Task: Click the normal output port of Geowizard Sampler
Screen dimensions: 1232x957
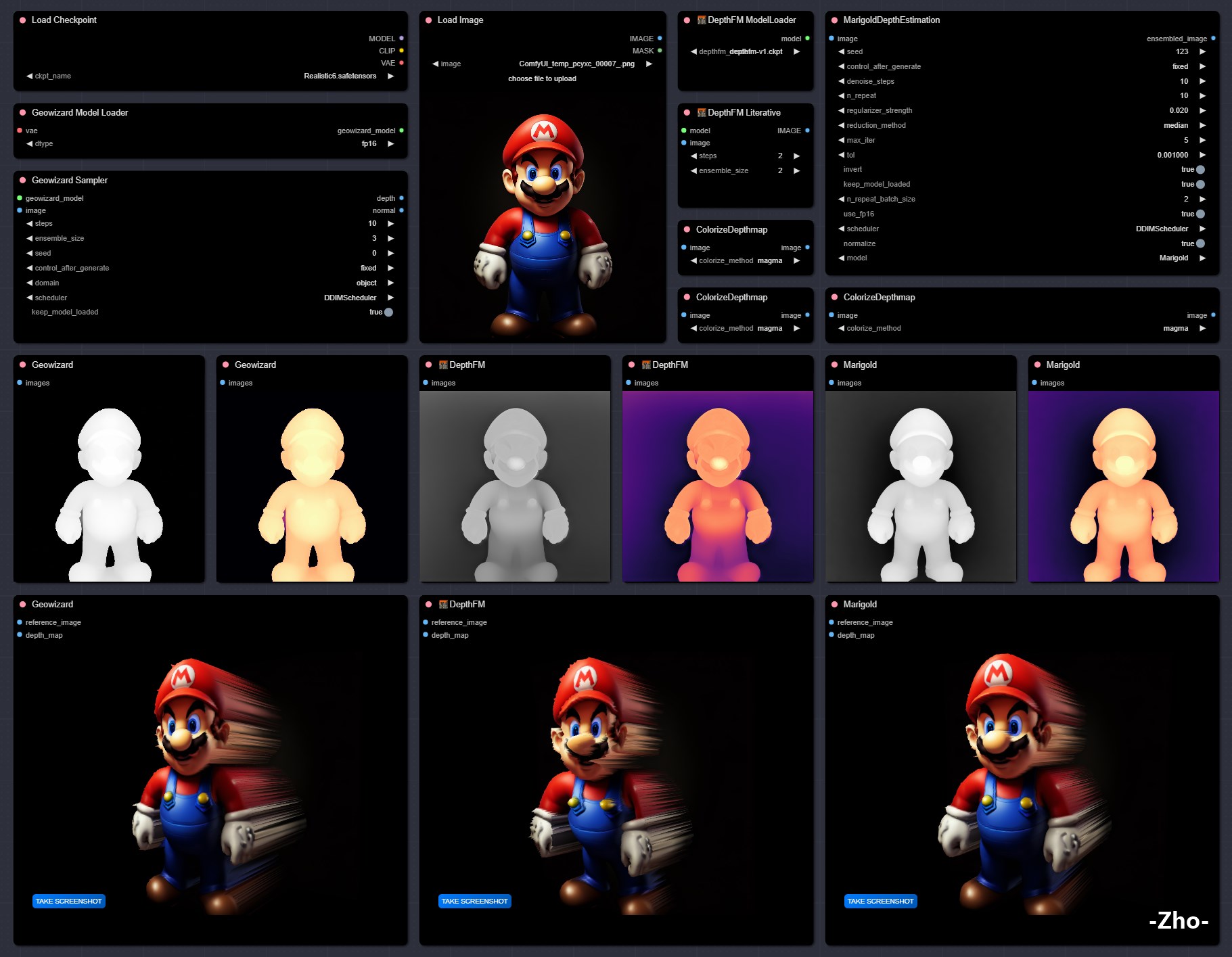Action: pos(401,210)
